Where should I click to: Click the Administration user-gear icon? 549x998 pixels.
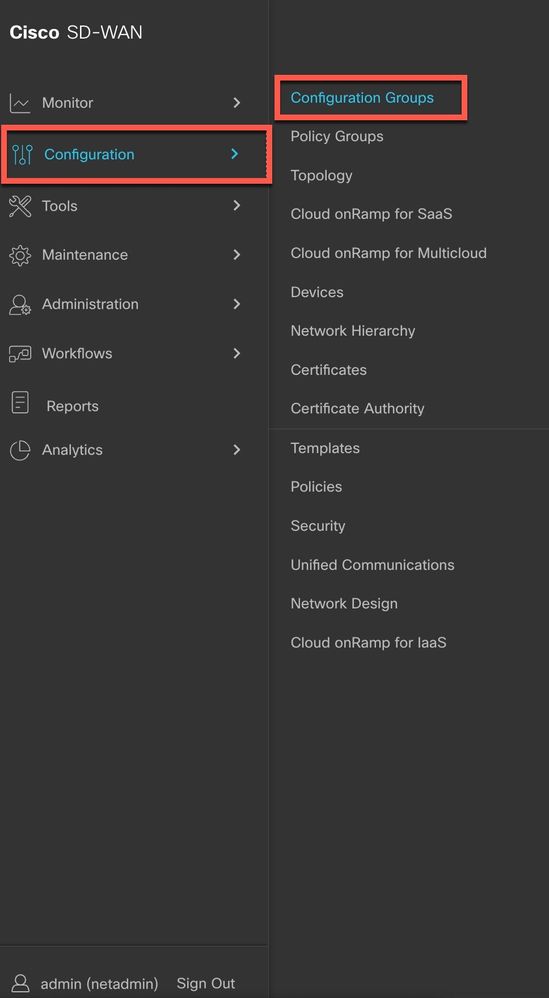(x=20, y=304)
